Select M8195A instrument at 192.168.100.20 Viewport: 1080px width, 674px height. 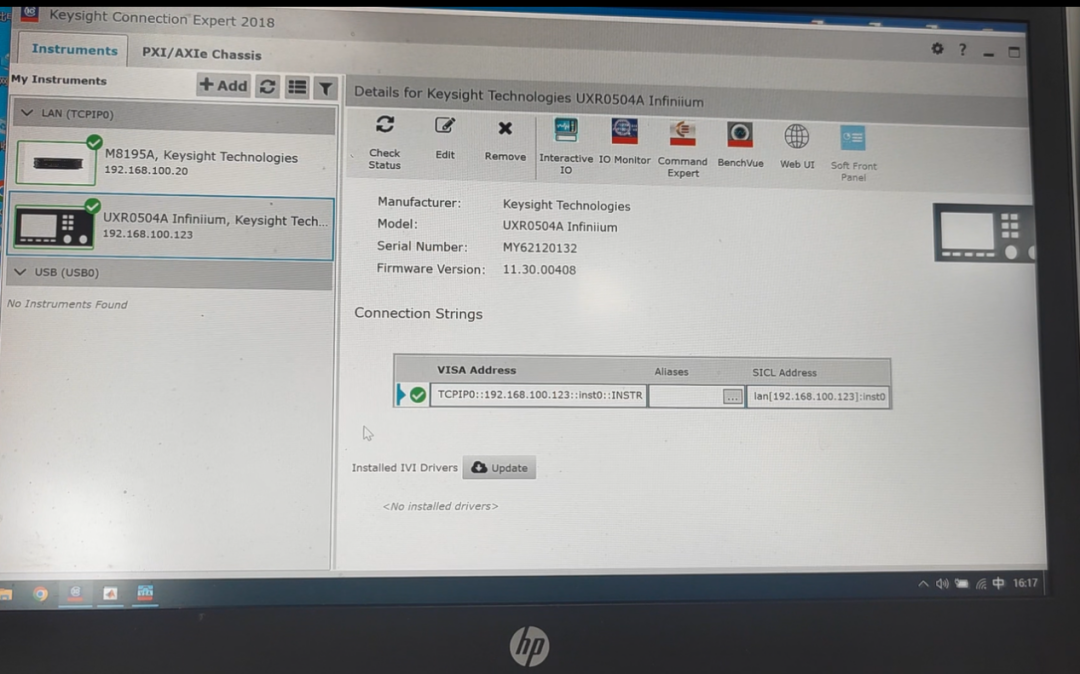coord(172,163)
